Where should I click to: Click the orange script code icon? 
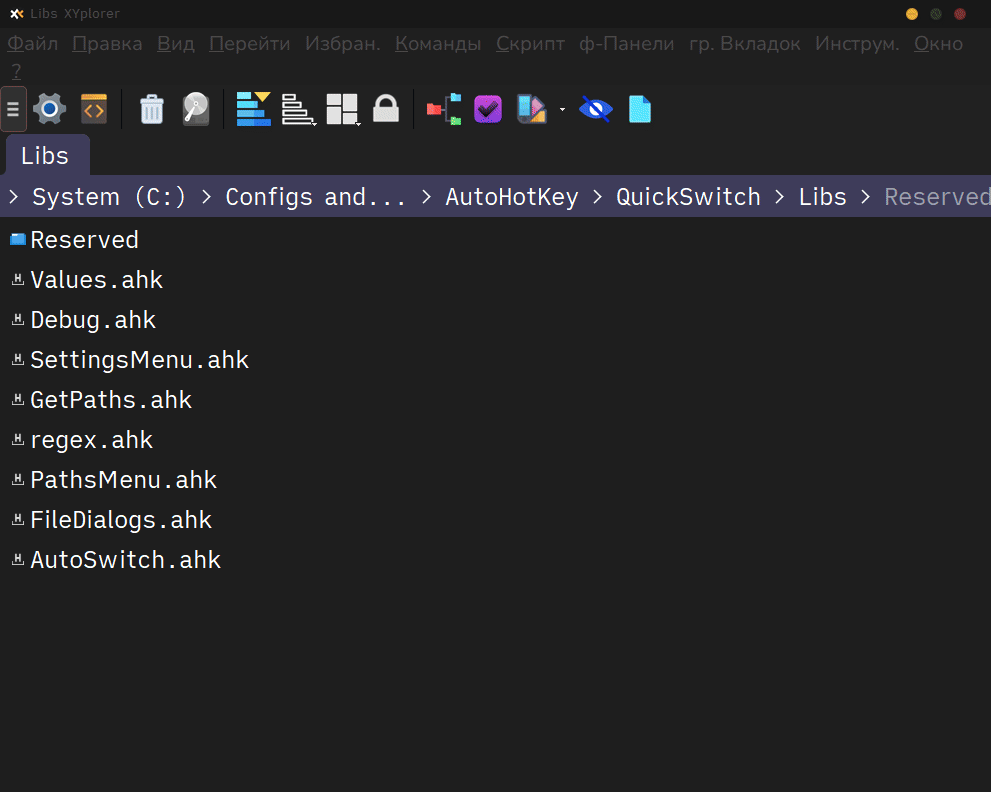coord(94,109)
